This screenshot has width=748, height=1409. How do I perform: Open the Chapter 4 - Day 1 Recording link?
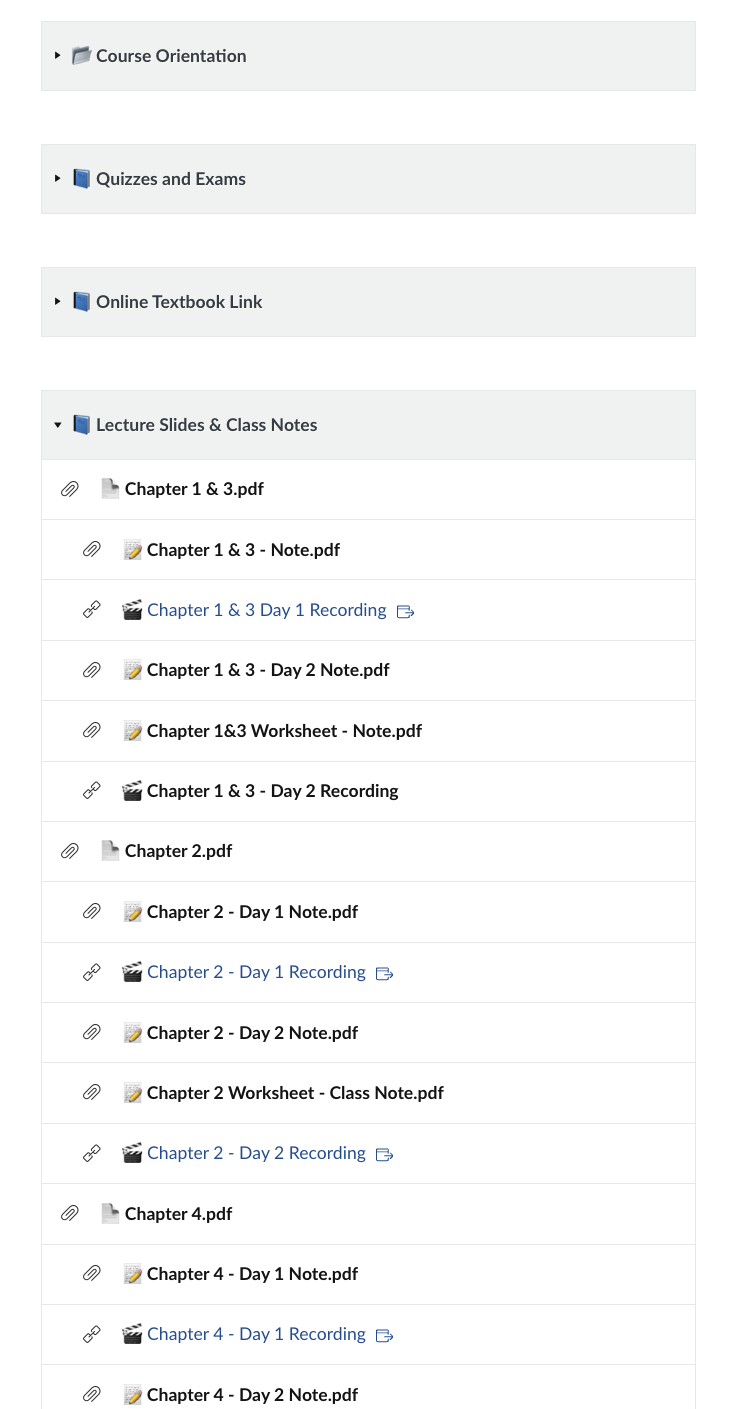(256, 1334)
